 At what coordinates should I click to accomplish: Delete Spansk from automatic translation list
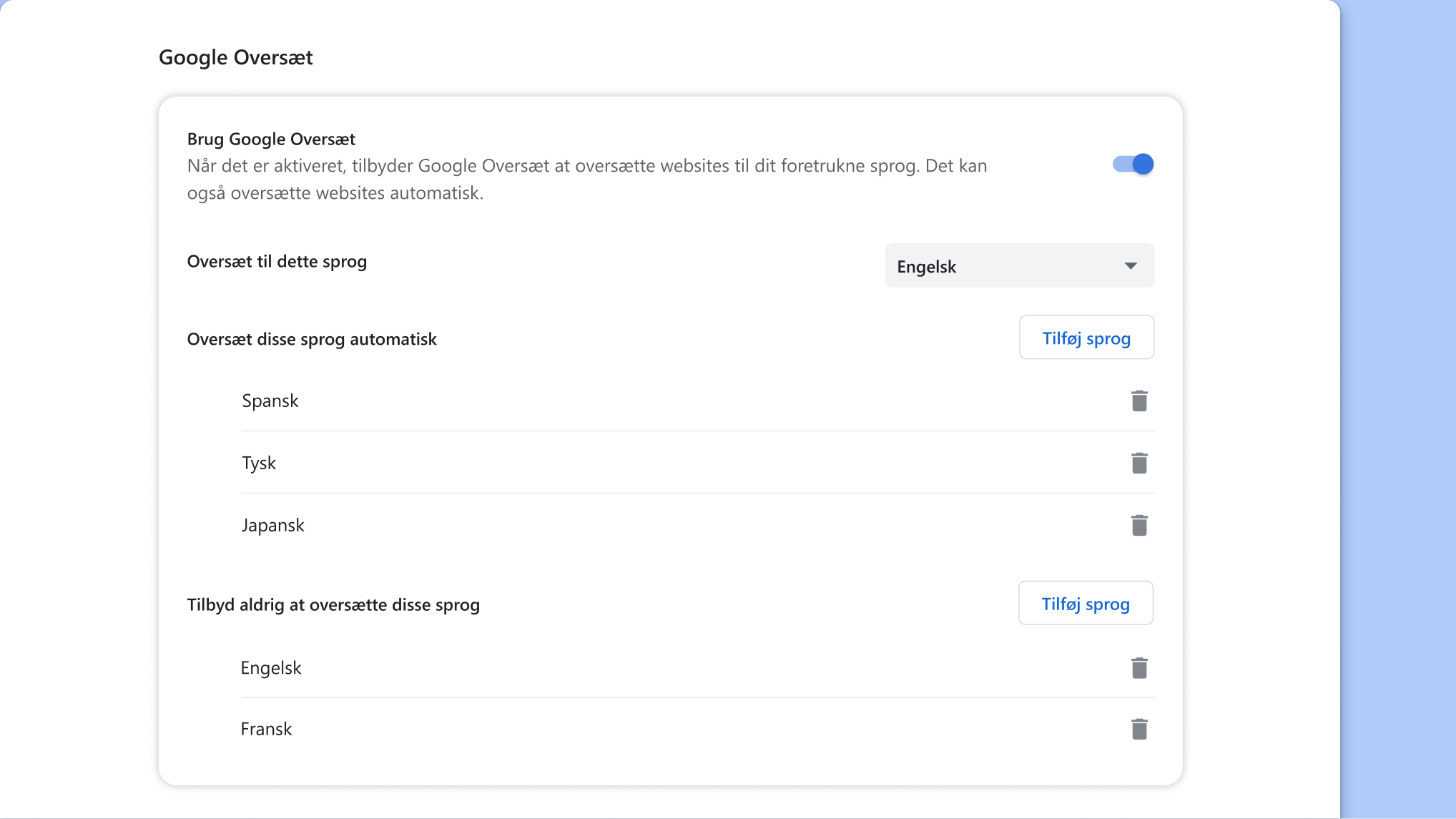pyautogui.click(x=1139, y=401)
